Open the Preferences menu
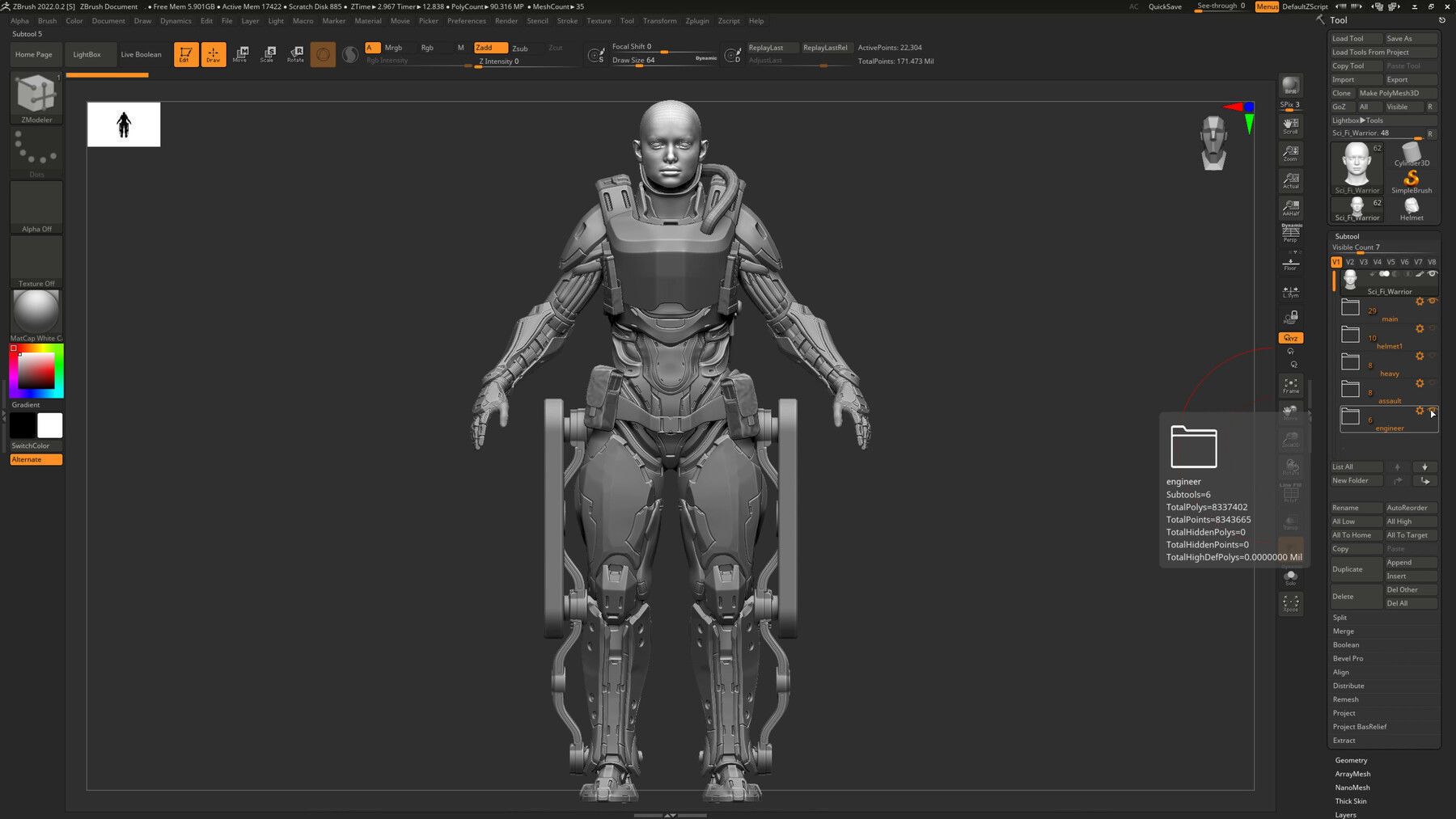Image resolution: width=1456 pixels, height=819 pixels. (467, 21)
